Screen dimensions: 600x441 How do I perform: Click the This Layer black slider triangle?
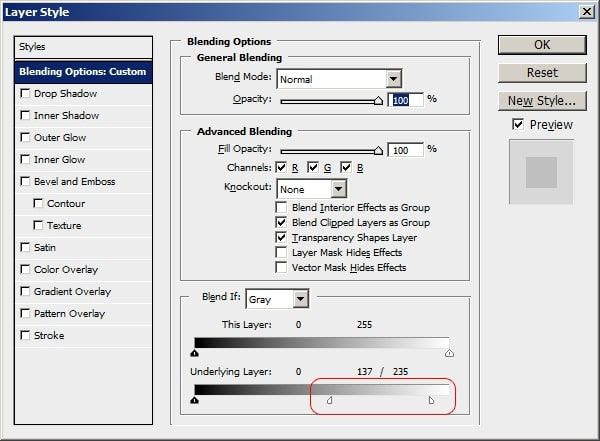click(x=194, y=353)
